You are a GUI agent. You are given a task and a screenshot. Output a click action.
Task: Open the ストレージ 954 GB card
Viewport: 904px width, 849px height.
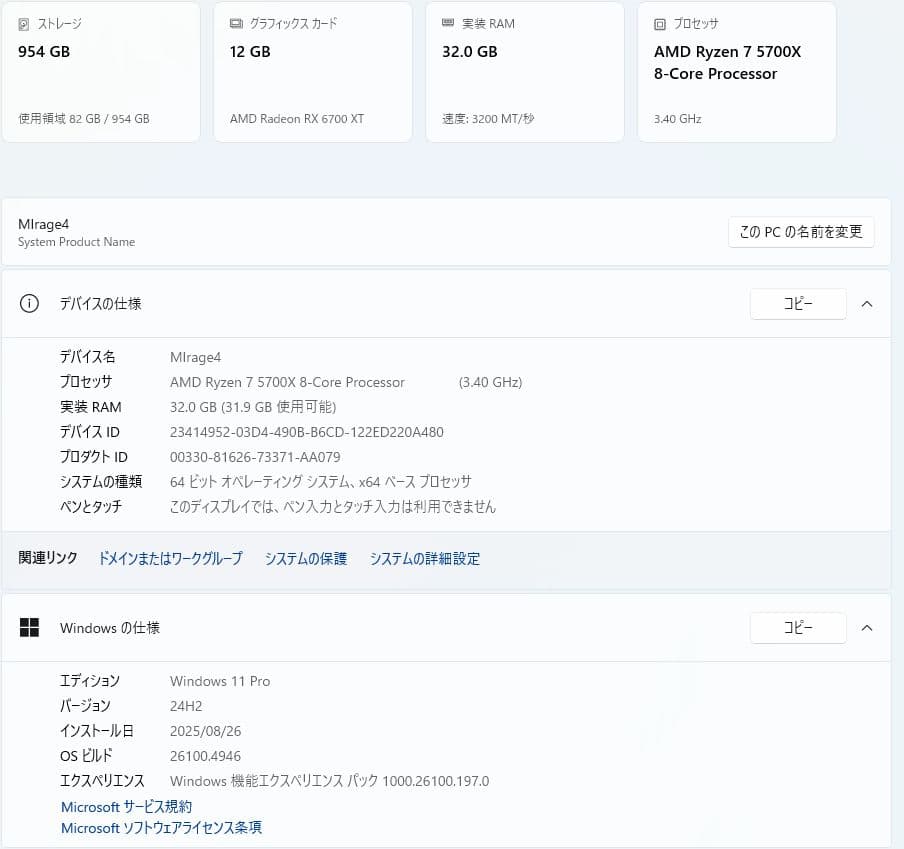tap(100, 72)
